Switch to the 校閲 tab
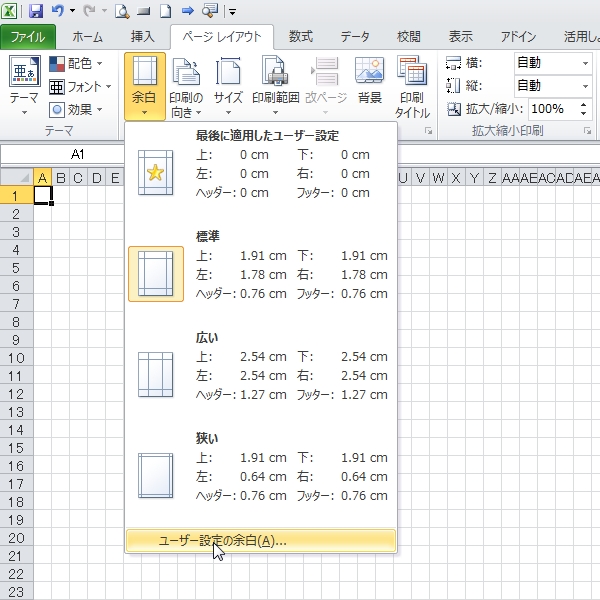This screenshot has height=600, width=600. pos(409,37)
